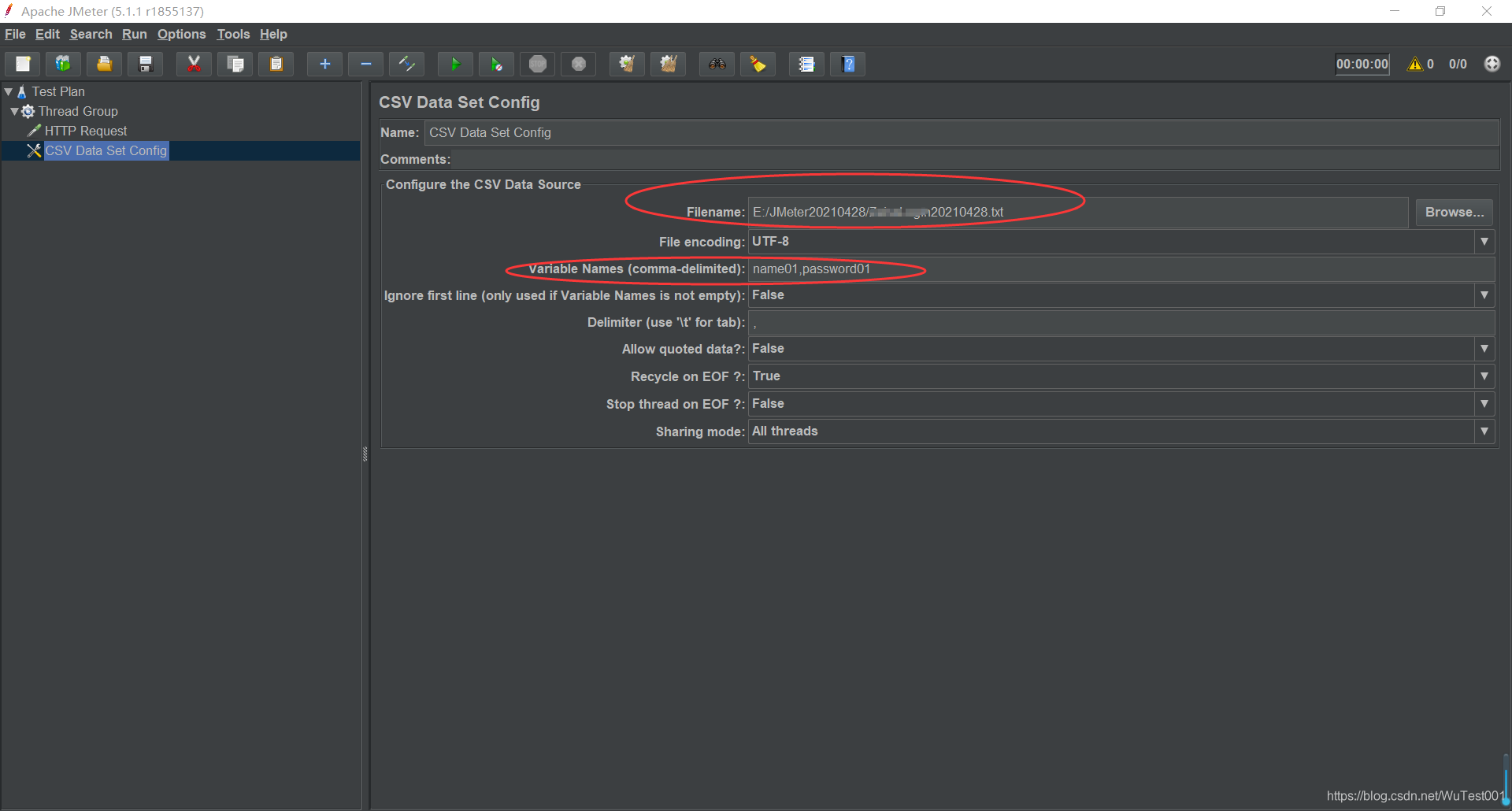
Task: Cut the element with the scissors icon
Action: 194,64
